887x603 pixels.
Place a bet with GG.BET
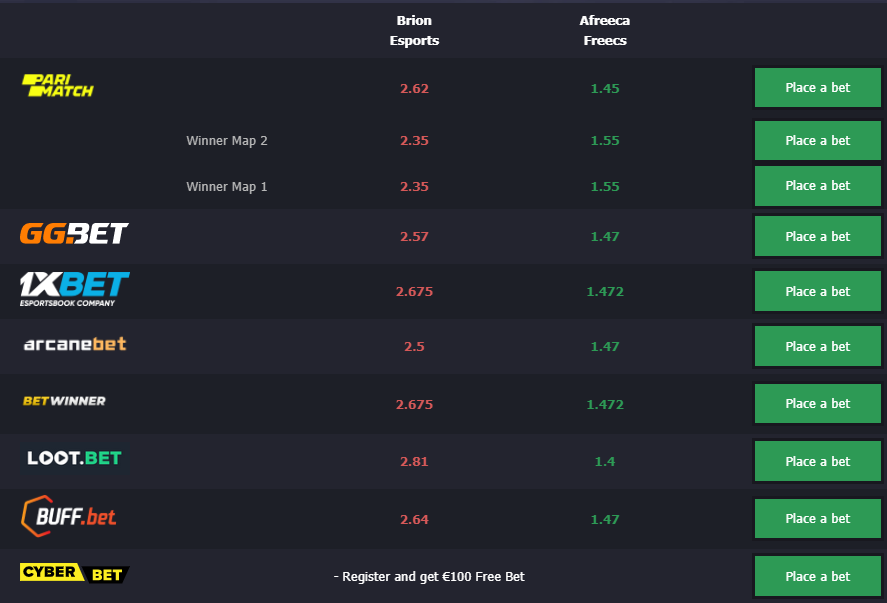tap(817, 236)
